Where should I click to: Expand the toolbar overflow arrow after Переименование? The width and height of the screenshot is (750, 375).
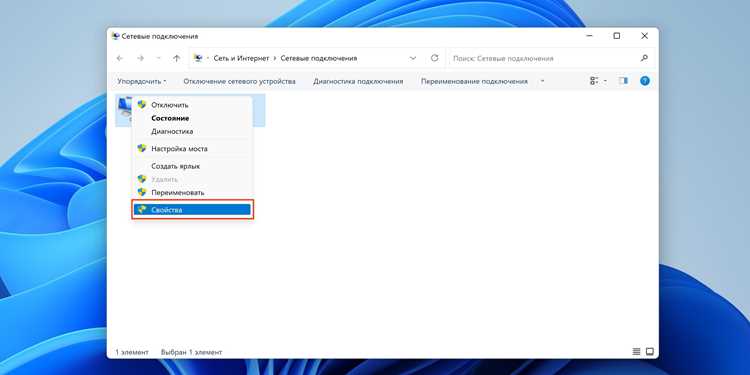(x=542, y=81)
